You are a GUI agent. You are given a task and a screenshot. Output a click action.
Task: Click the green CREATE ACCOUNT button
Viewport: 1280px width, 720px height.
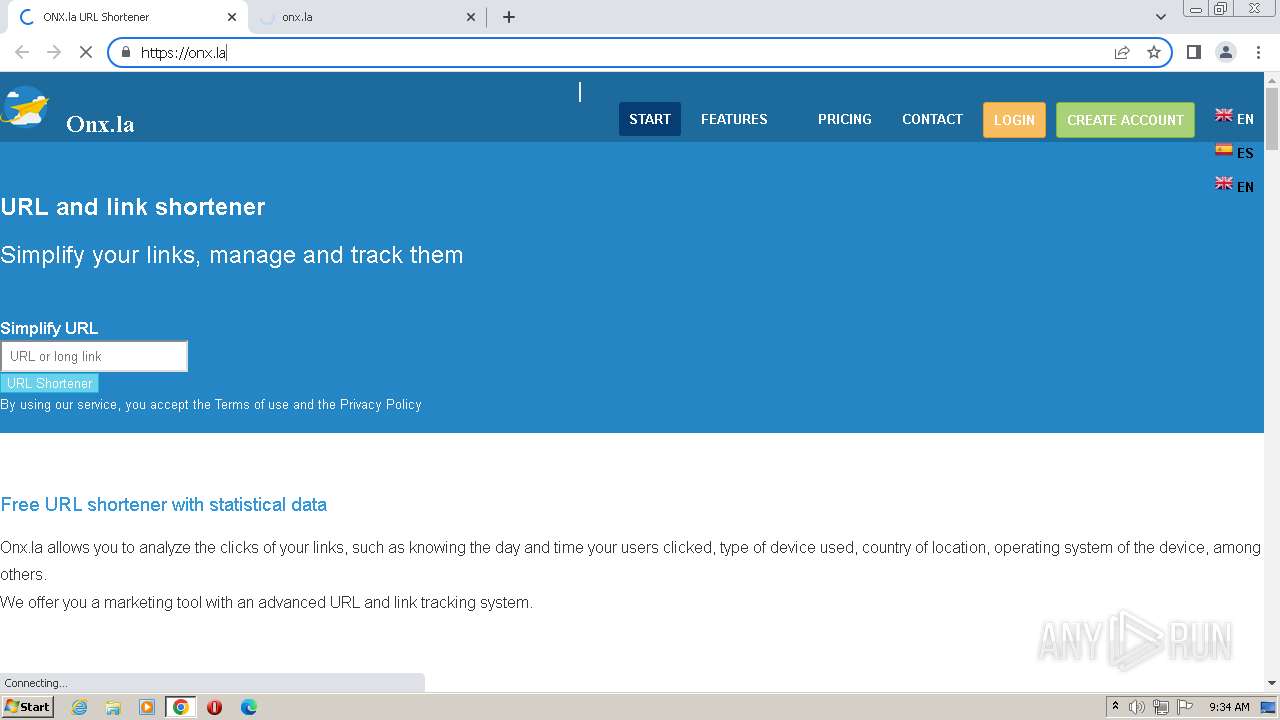click(x=1125, y=120)
